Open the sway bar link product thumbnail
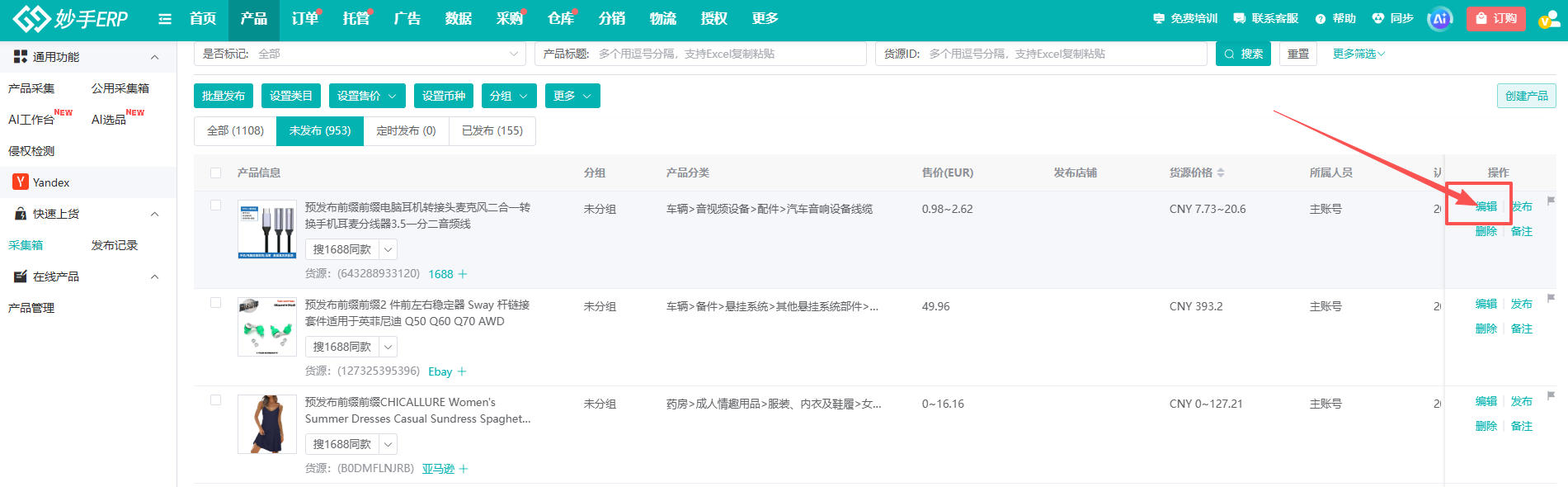This screenshot has width=1568, height=487. click(267, 327)
